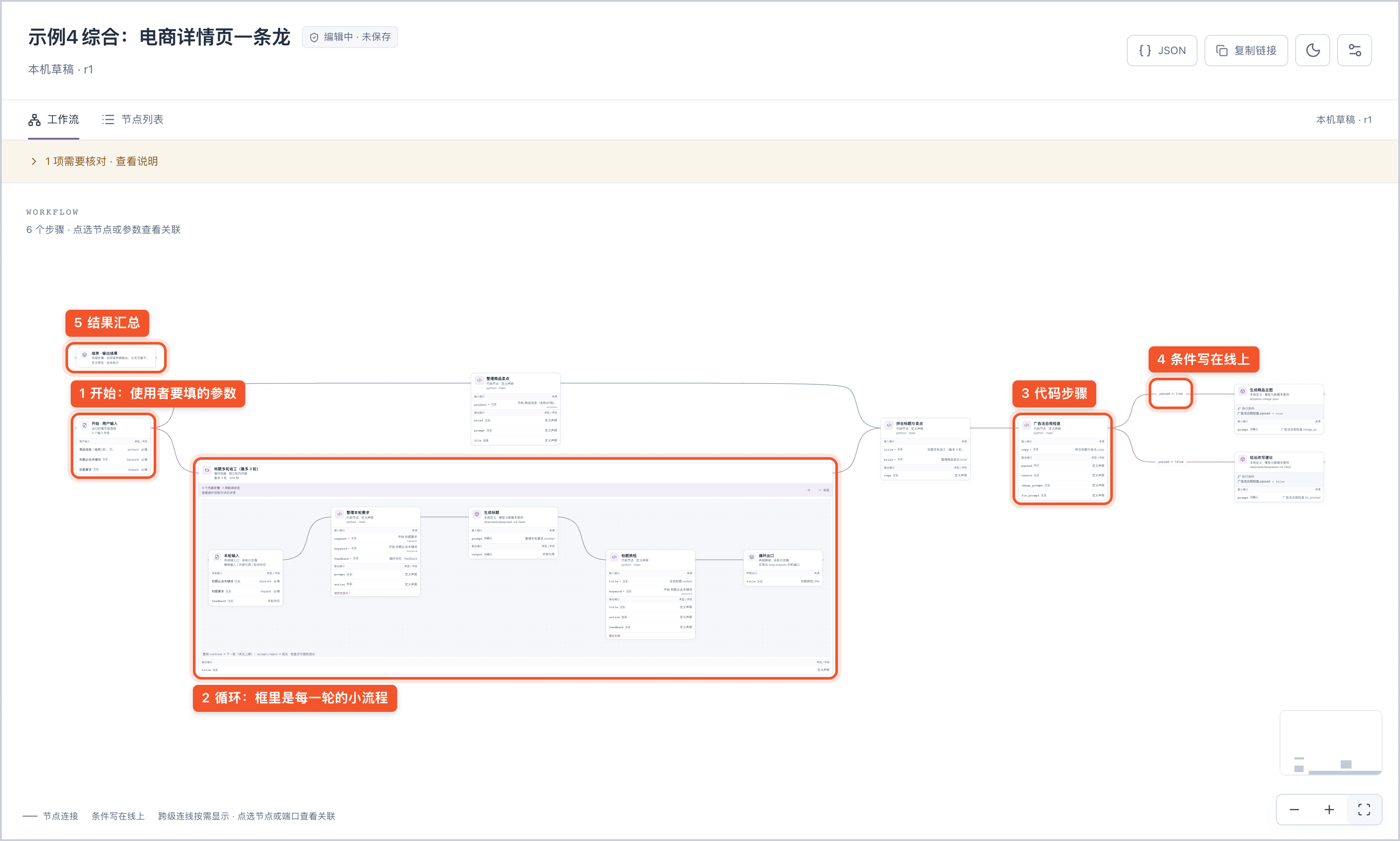This screenshot has height=841, width=1400.
Task: Click the loop icon of 标题多轮返工 container
Action: (207, 470)
